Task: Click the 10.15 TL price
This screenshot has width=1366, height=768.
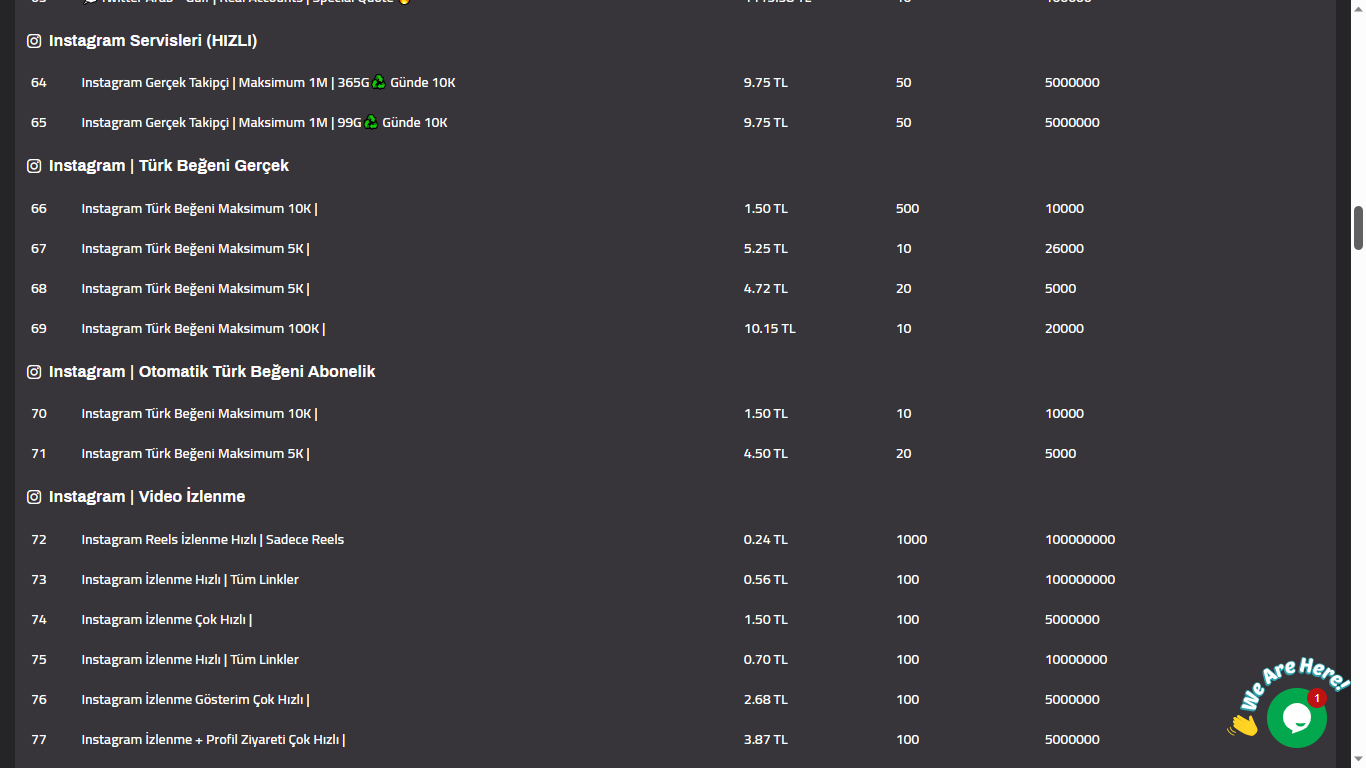Action: (770, 329)
